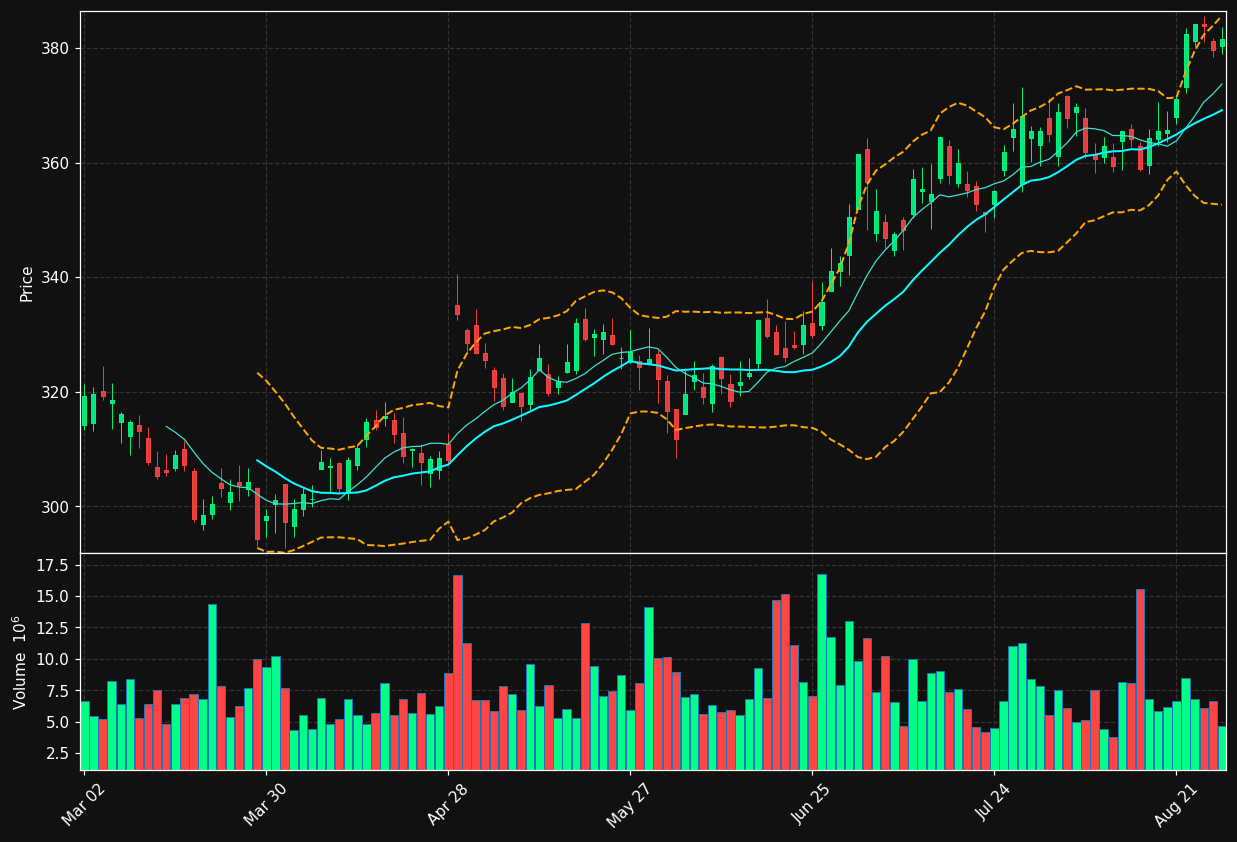Click the 300 price axis label

(55, 507)
